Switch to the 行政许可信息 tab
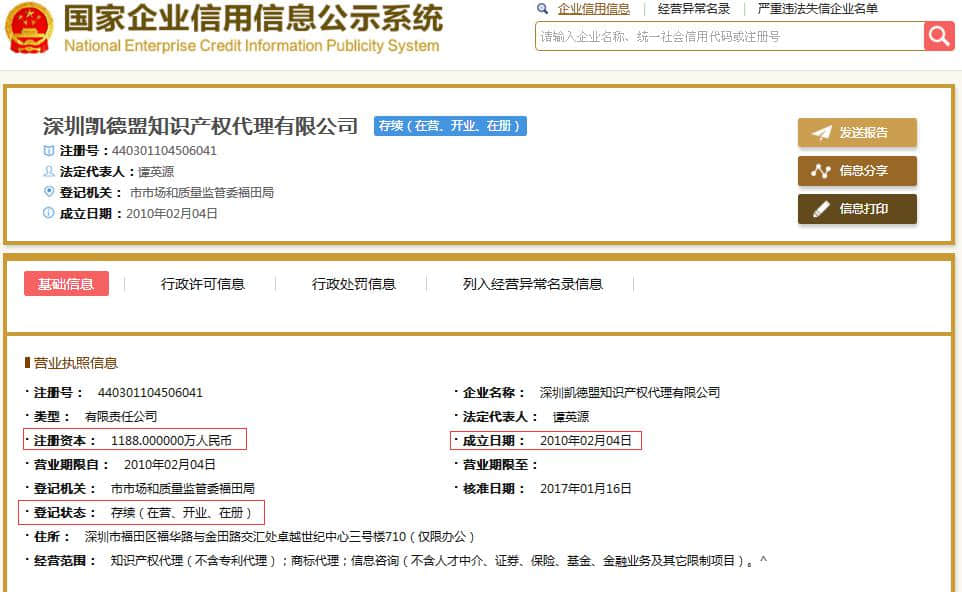 point(203,284)
